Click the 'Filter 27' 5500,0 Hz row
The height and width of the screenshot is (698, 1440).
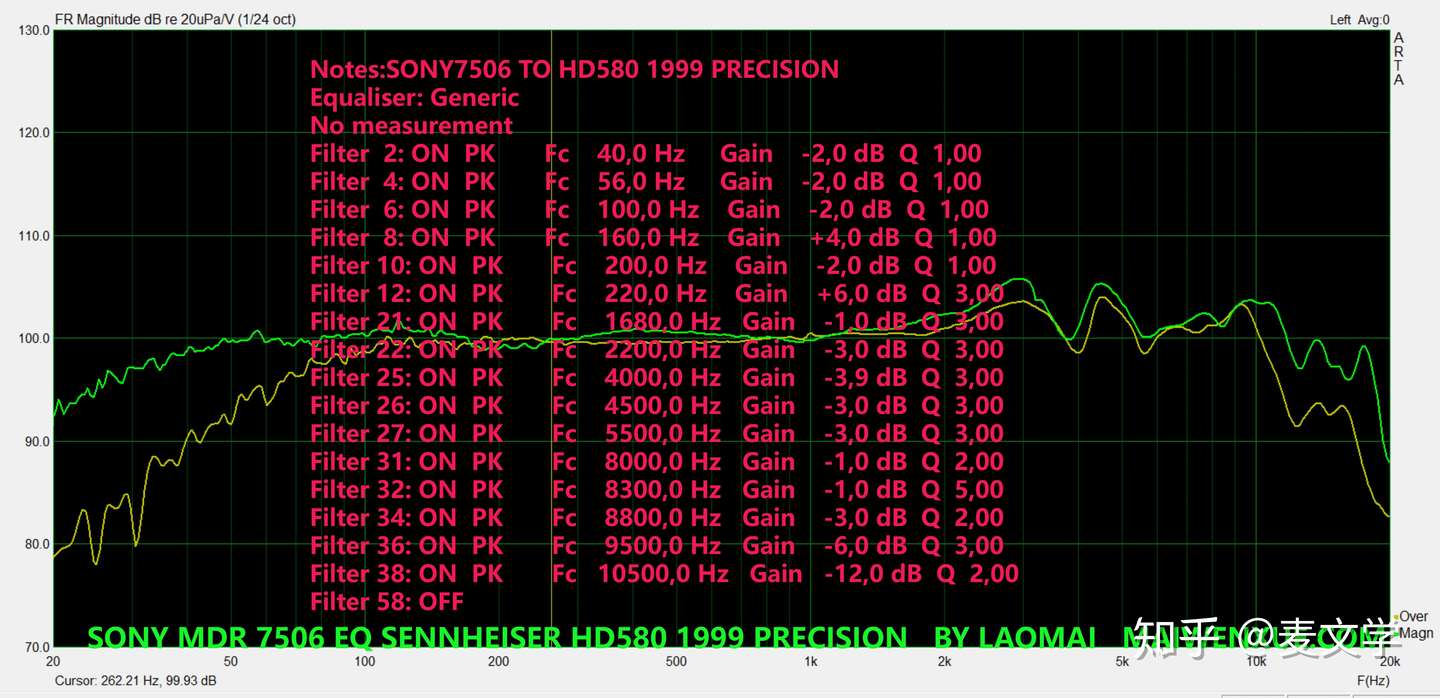click(x=657, y=433)
